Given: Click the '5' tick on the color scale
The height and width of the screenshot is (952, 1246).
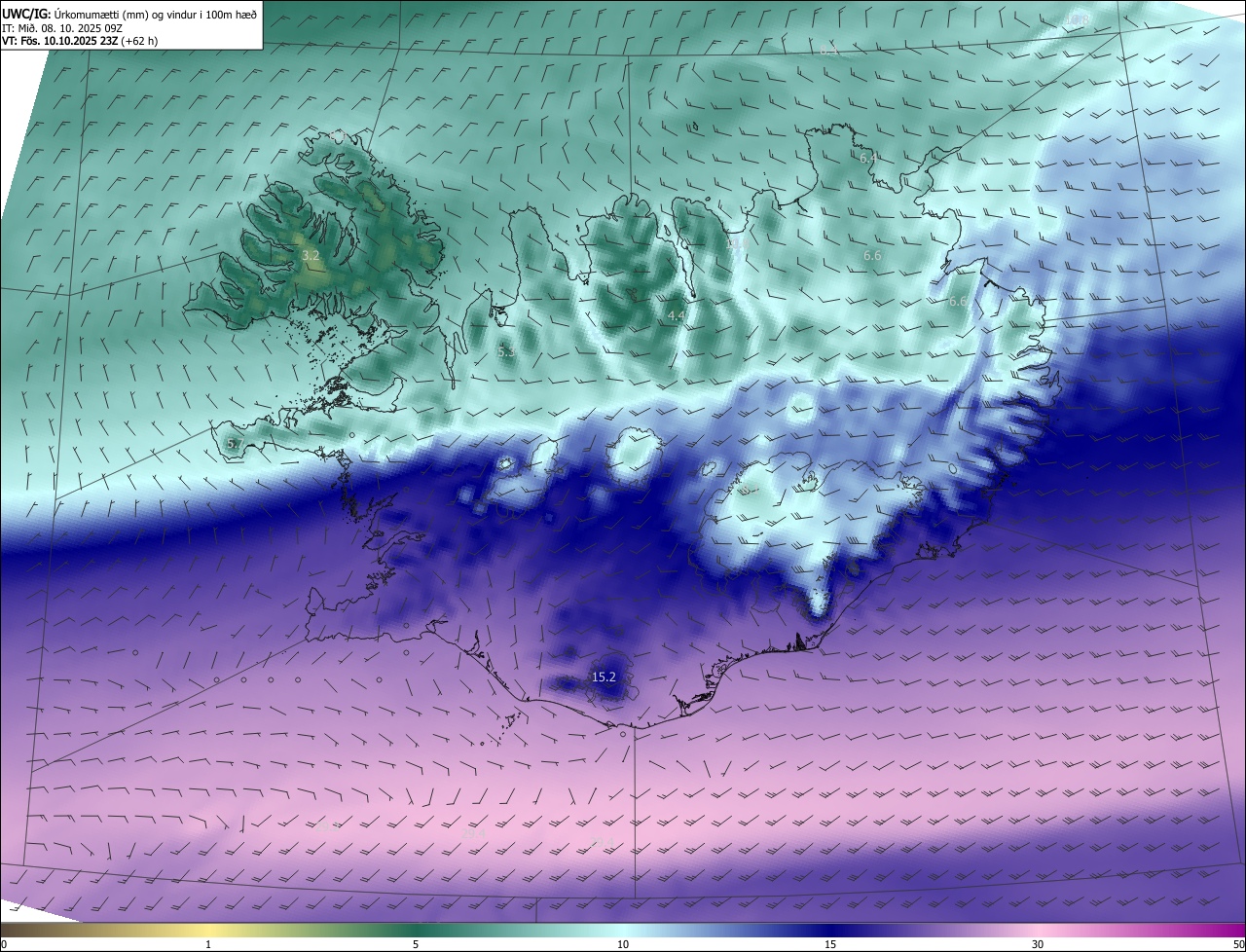Looking at the screenshot, I should click(x=416, y=944).
